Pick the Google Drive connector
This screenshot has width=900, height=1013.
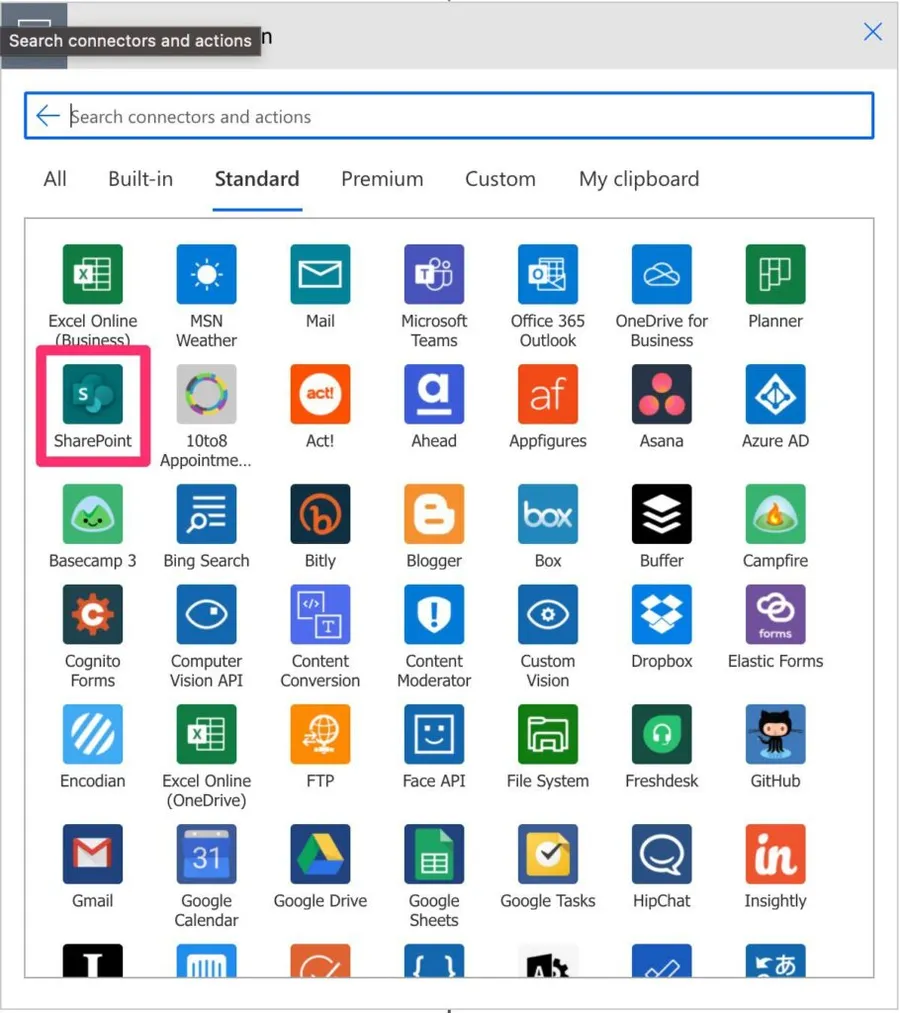320,854
